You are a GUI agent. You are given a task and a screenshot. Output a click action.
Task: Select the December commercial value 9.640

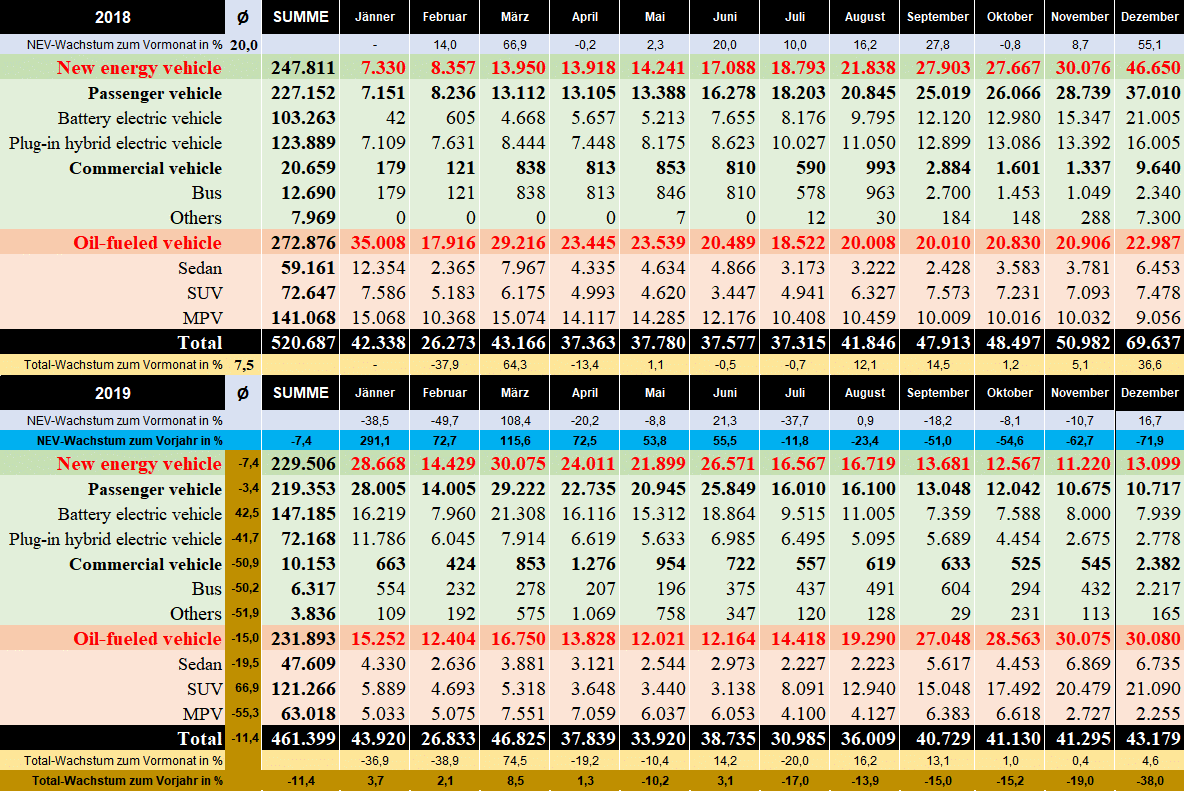1158,168
